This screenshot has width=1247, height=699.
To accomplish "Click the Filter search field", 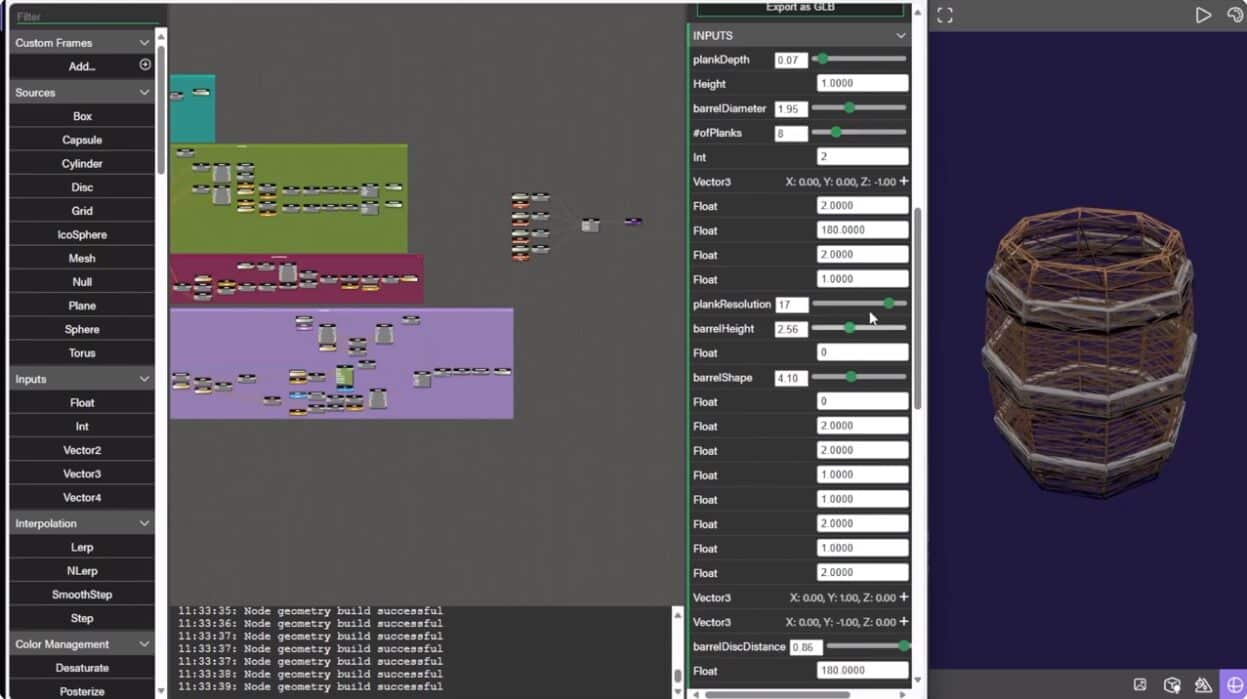I will (86, 17).
